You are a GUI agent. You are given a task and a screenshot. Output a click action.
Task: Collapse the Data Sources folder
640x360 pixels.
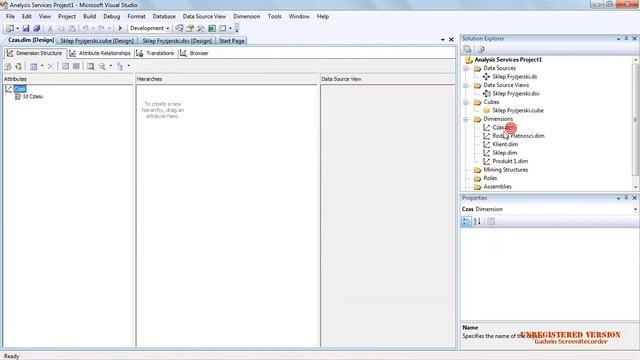(x=466, y=69)
